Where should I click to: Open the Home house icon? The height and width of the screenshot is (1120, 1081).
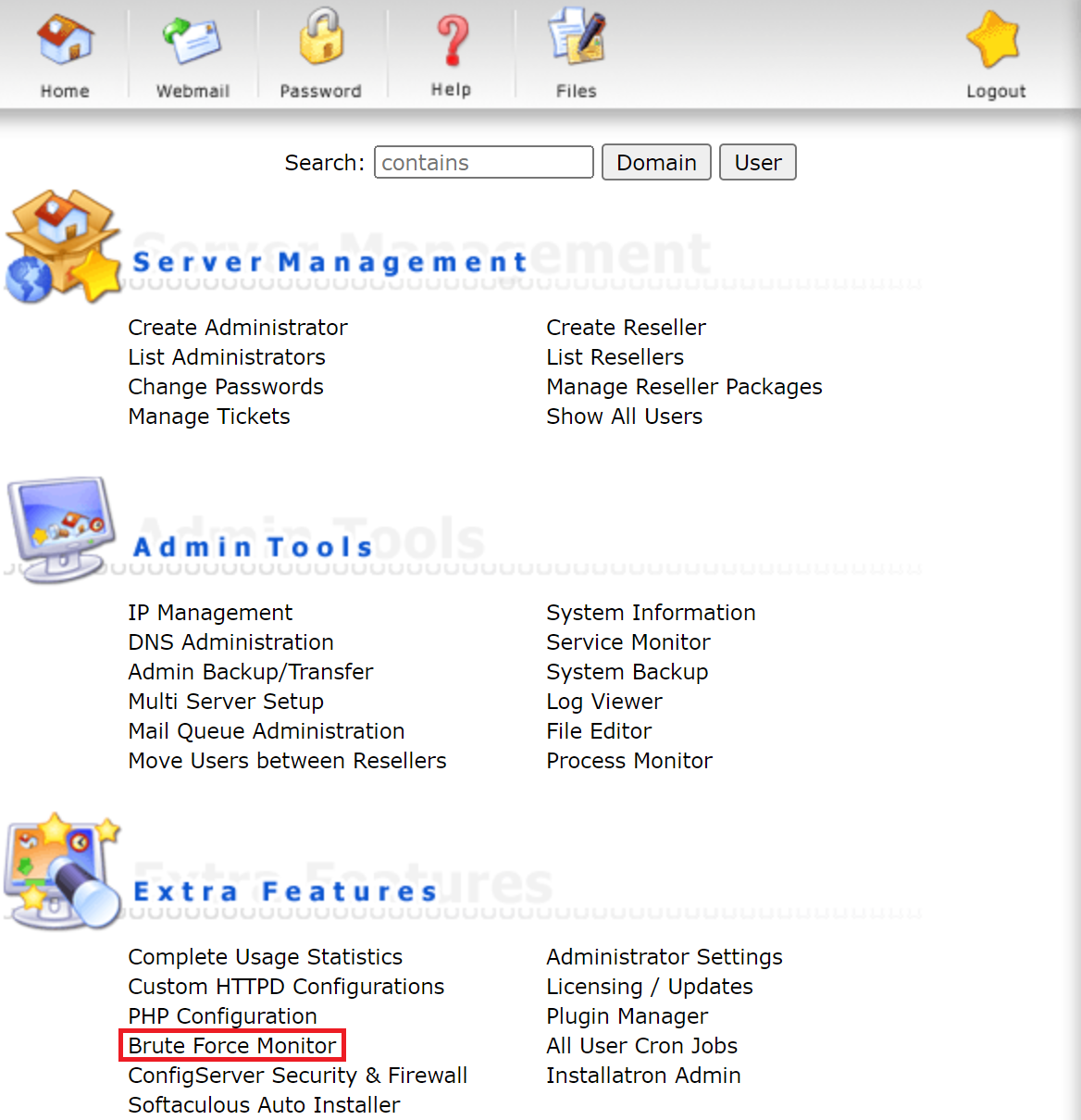[65, 41]
